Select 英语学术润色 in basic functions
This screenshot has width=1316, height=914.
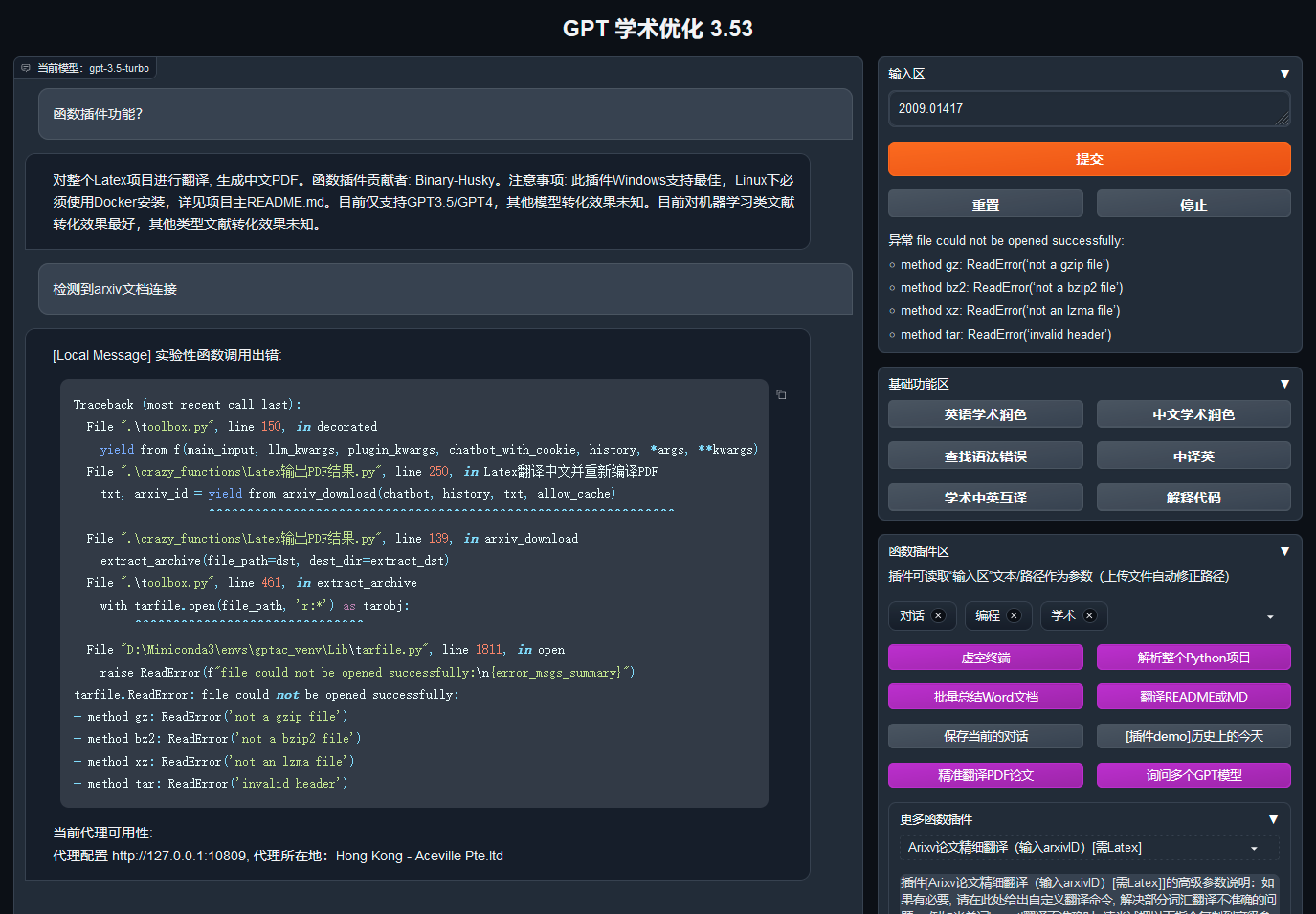click(x=985, y=413)
